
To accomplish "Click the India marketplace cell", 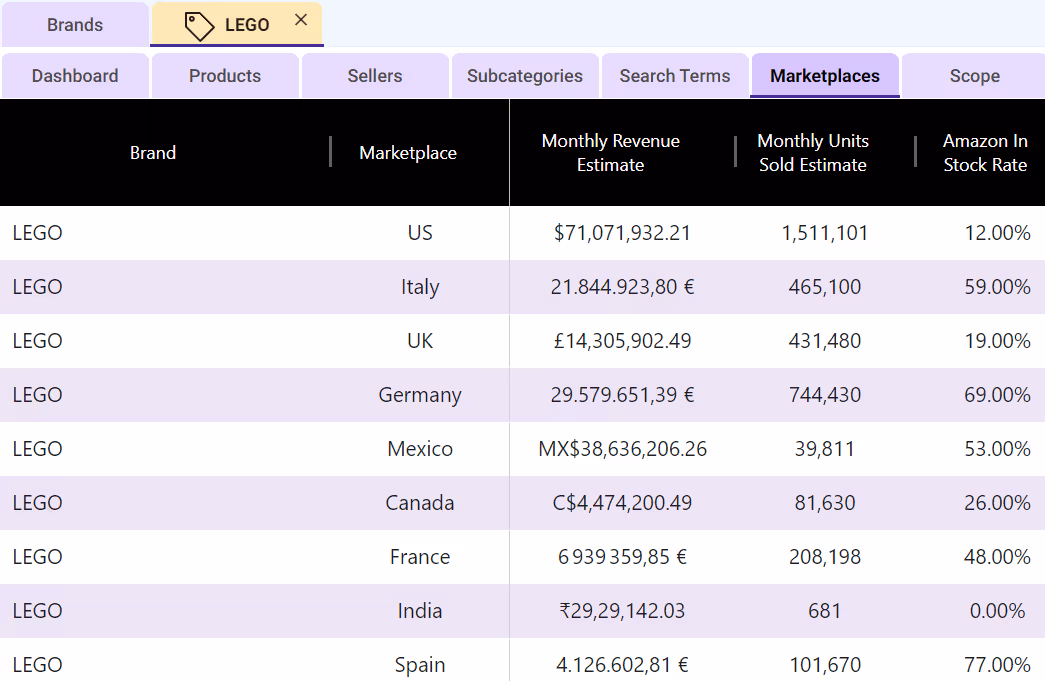I will (420, 610).
